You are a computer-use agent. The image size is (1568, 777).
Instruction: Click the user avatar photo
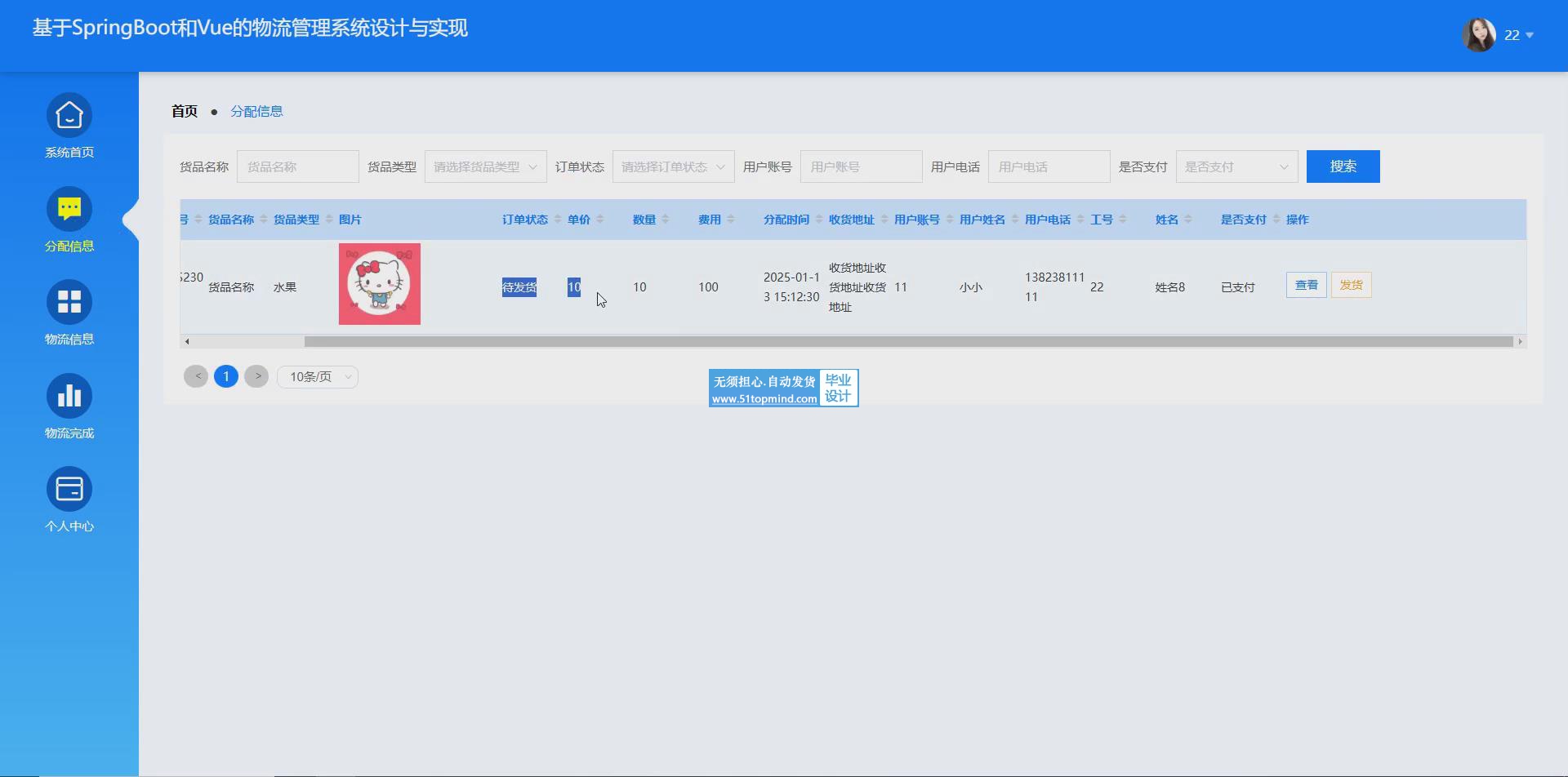coord(1478,35)
